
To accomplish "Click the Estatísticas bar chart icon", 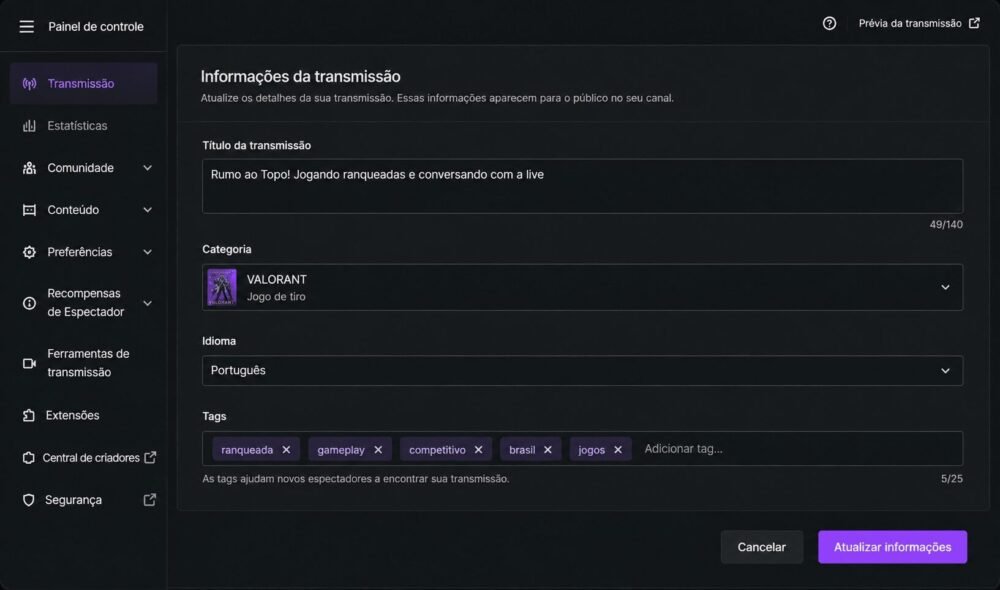I will [29, 126].
